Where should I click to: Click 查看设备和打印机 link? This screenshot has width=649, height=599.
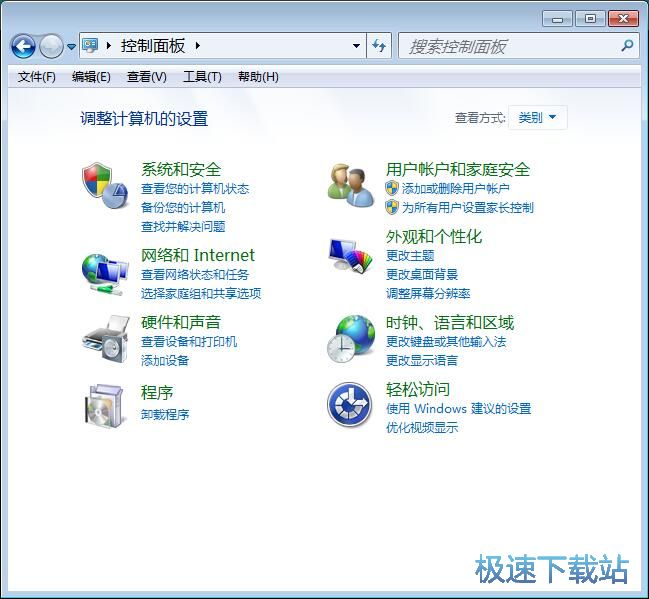point(189,342)
